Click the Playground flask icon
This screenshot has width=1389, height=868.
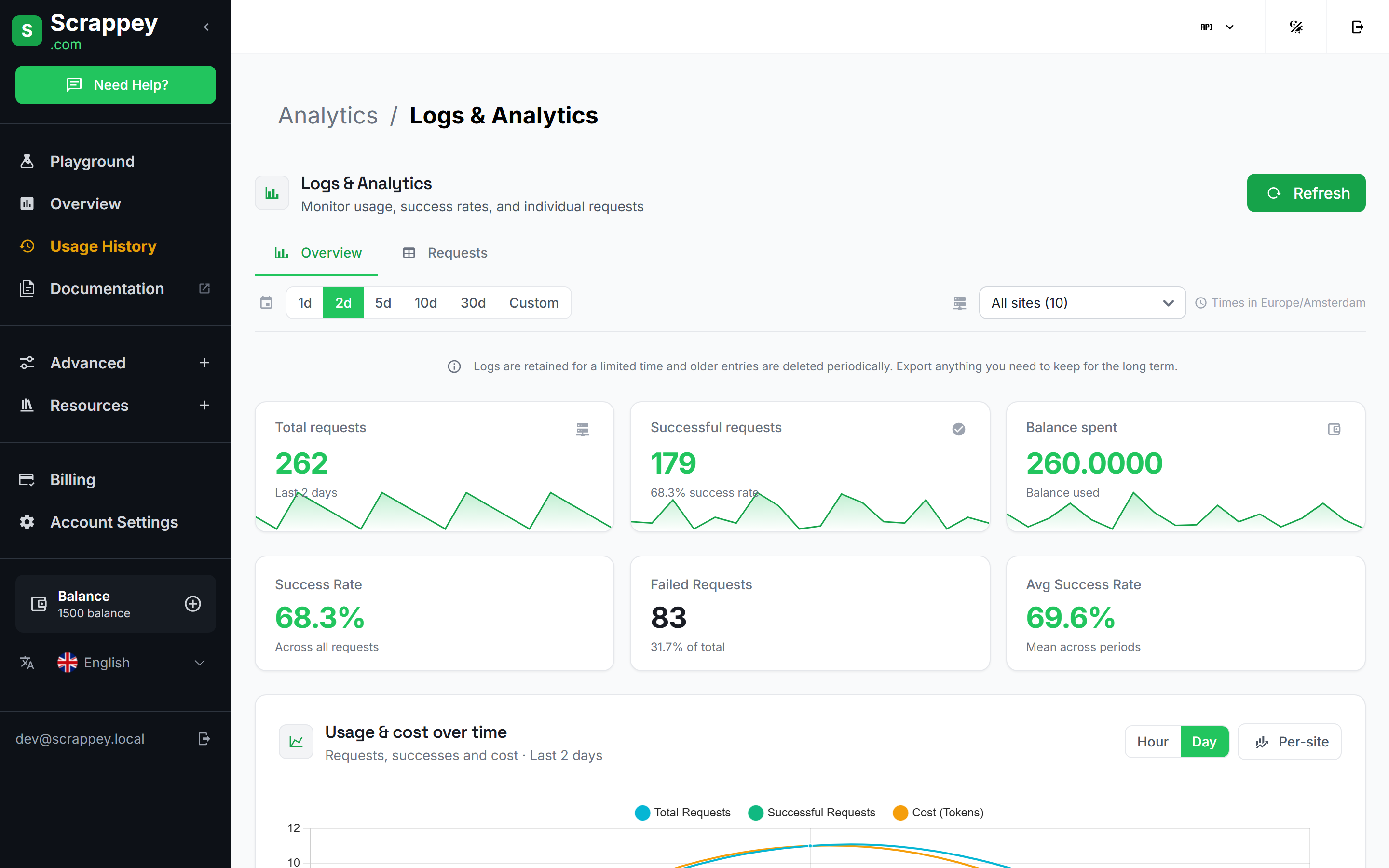27,162
